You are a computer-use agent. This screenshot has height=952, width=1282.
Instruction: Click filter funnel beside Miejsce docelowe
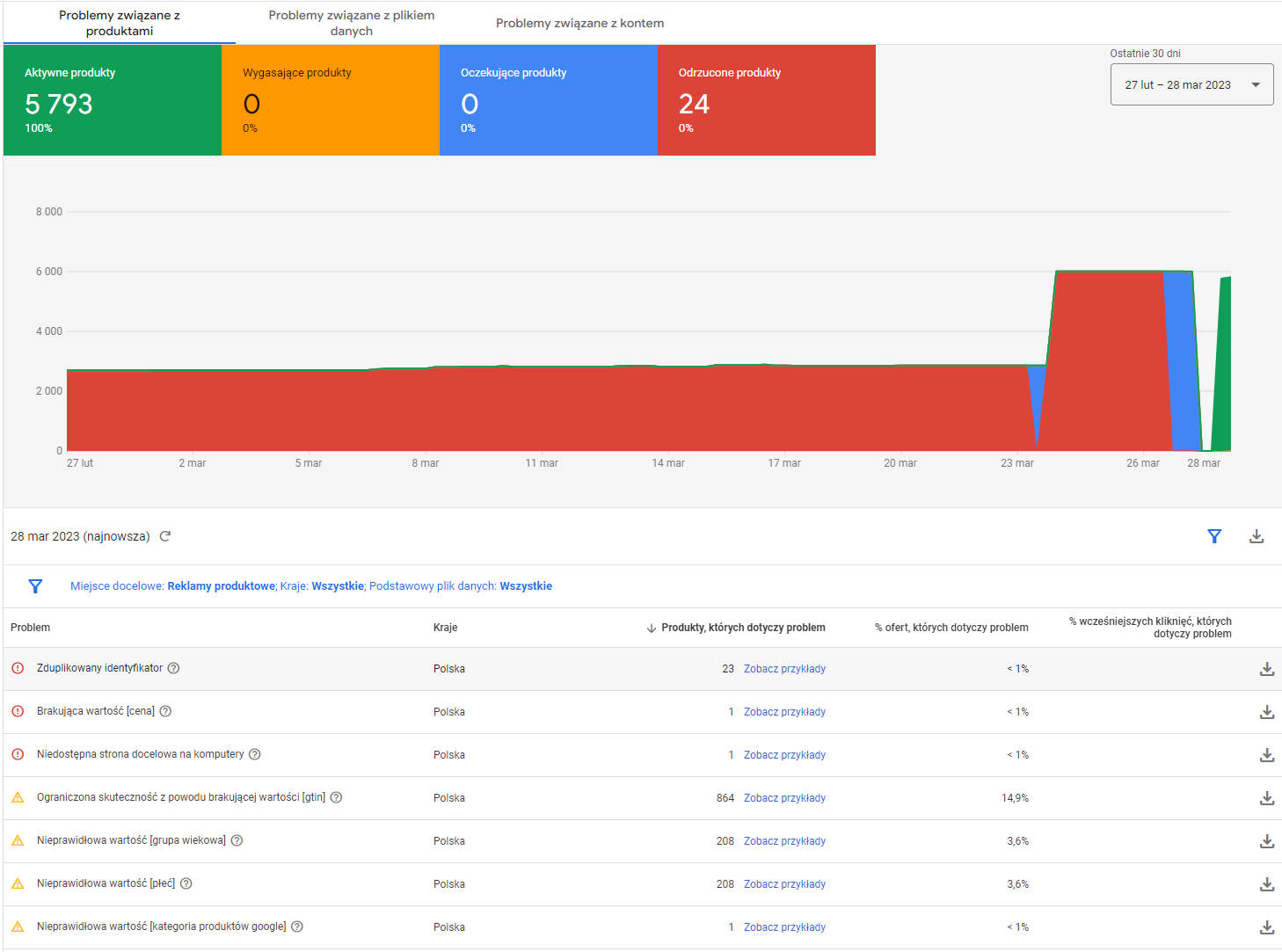35,586
